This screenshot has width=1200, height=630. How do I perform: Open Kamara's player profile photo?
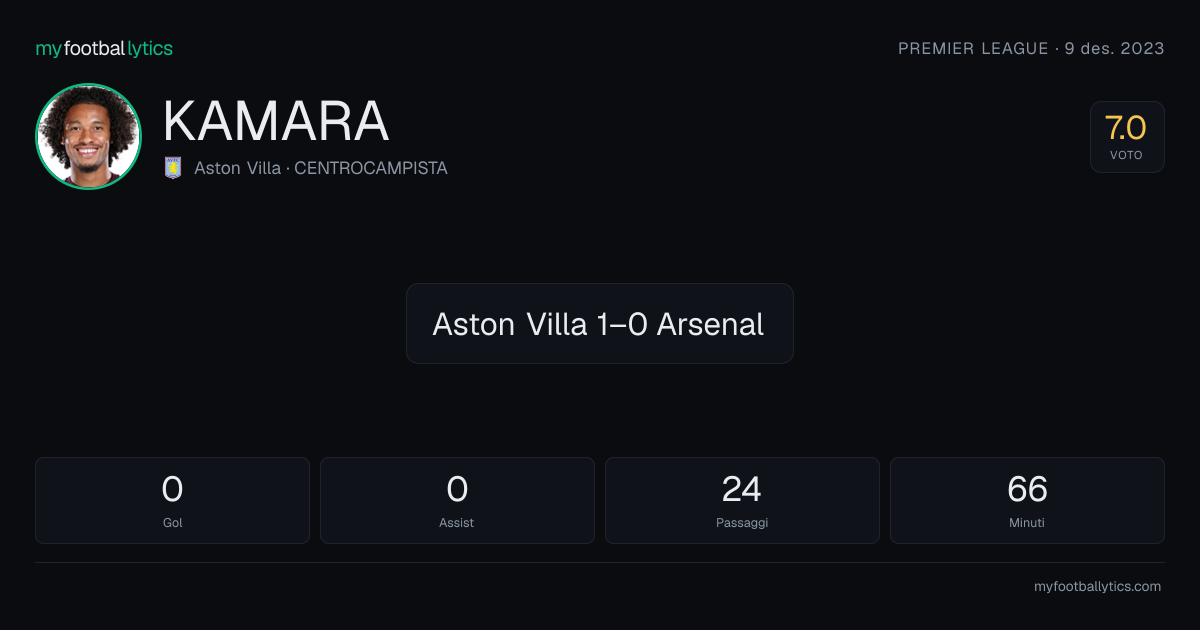click(88, 136)
